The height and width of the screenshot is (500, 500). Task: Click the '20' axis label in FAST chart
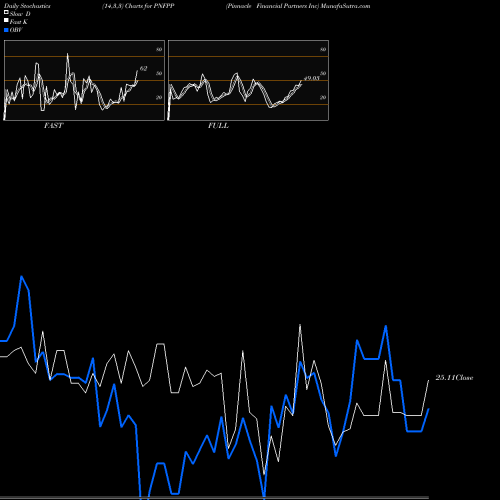pos(159,98)
